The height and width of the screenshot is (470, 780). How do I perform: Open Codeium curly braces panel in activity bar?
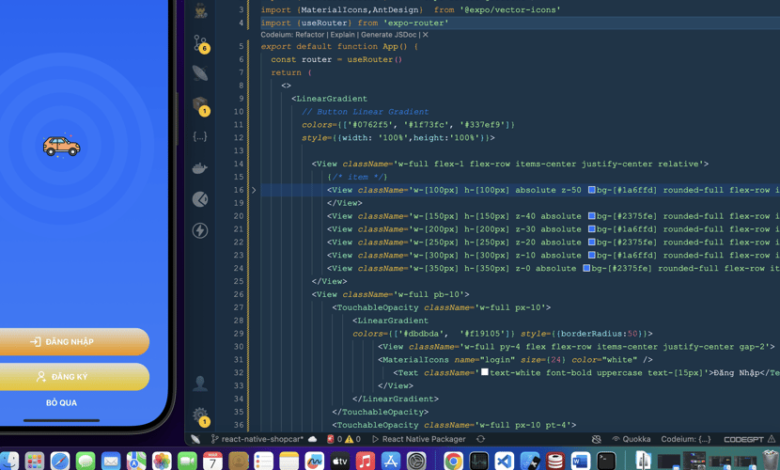pyautogui.click(x=200, y=136)
